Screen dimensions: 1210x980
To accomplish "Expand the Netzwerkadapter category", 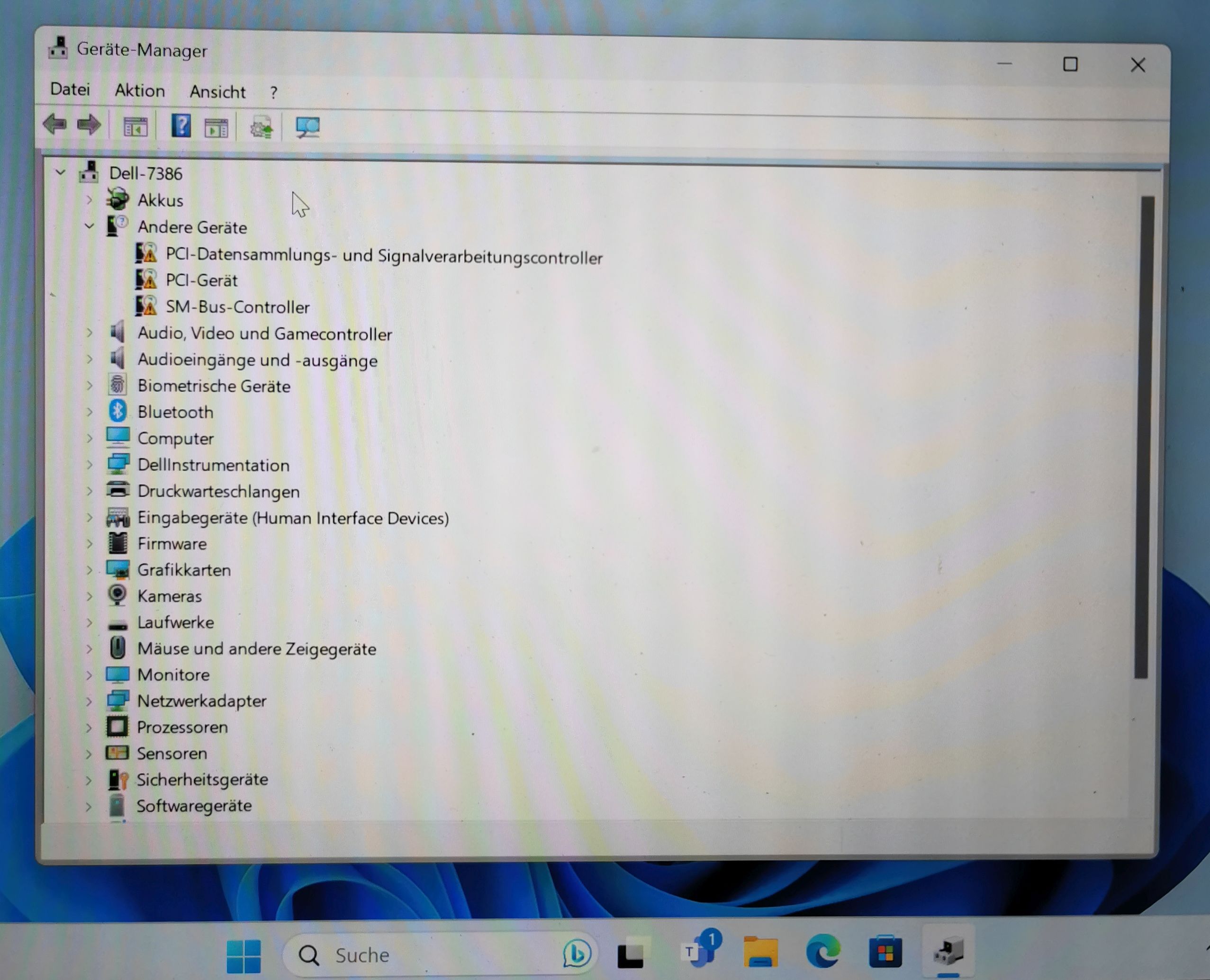I will point(89,701).
